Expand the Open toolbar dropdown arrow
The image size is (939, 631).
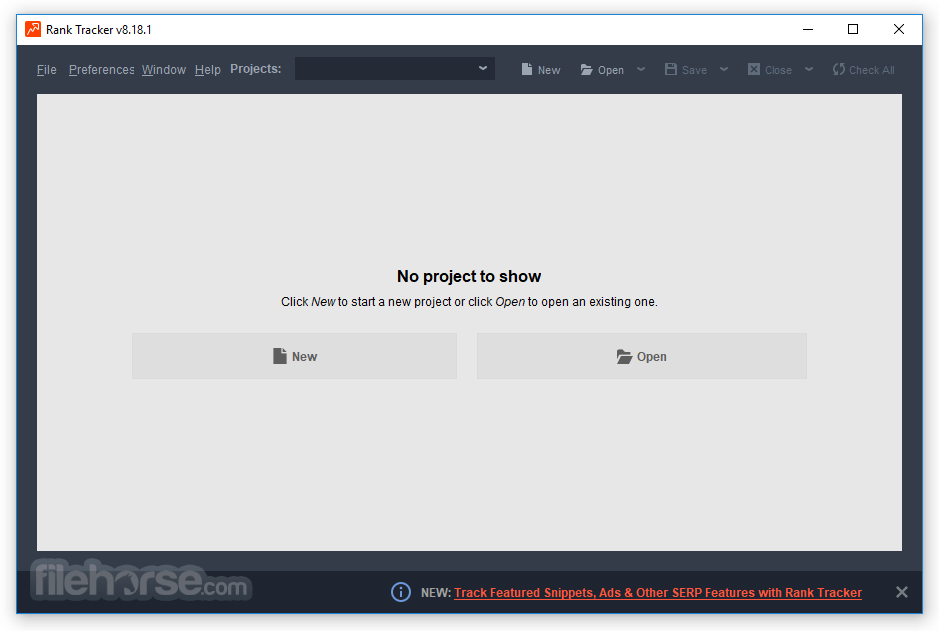641,69
